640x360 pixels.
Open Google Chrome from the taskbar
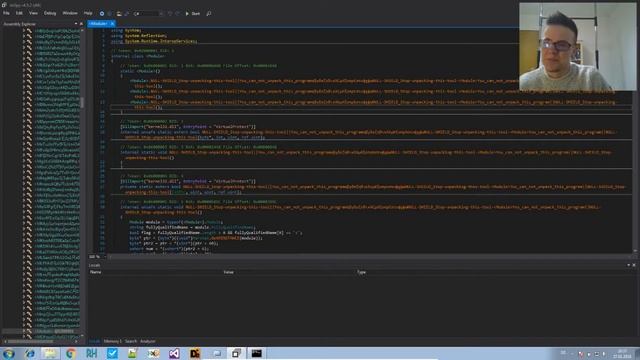pyautogui.click(x=71, y=353)
